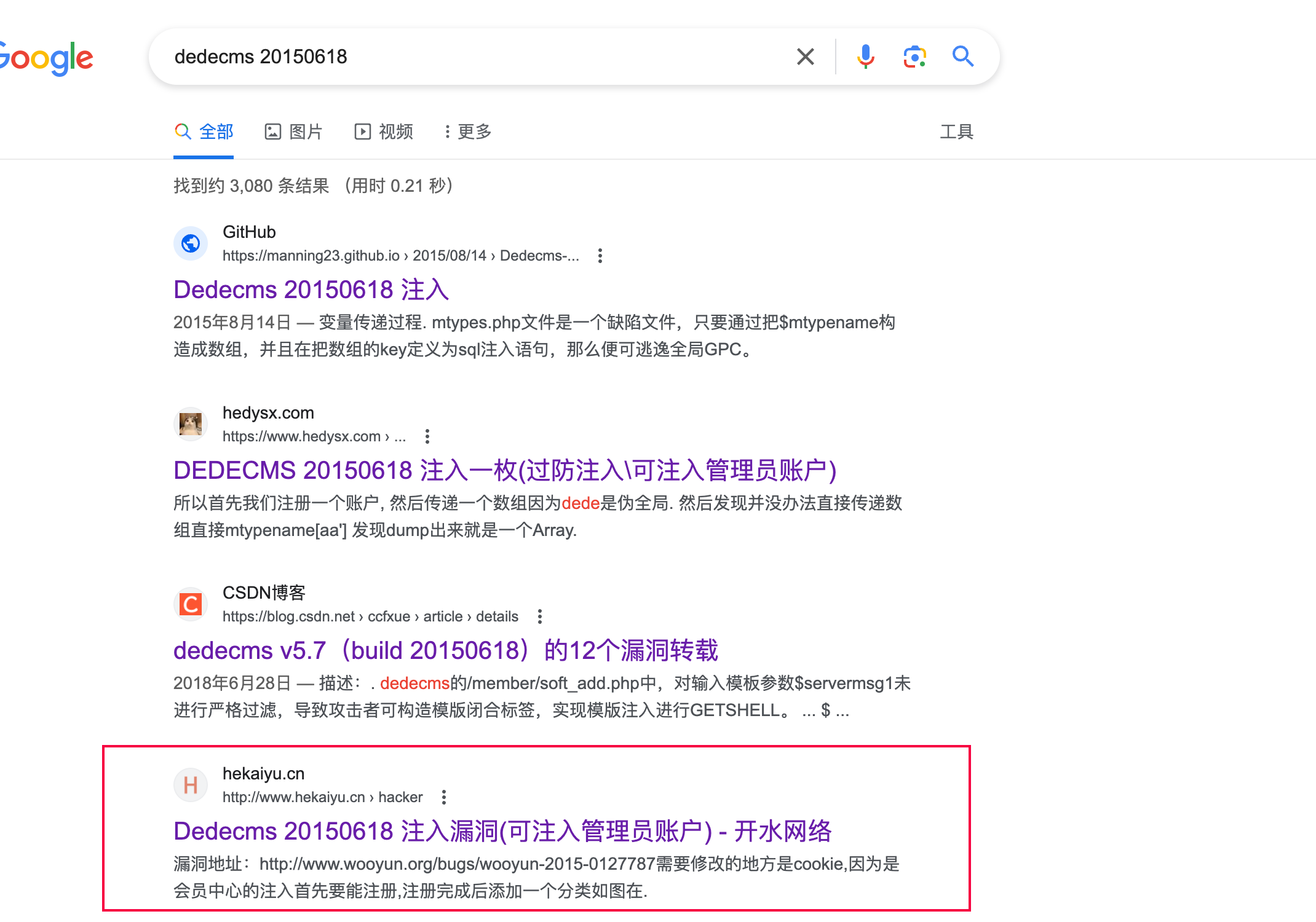Click the search query input field
Viewport: 1316px width, 922px height.
coord(467,57)
